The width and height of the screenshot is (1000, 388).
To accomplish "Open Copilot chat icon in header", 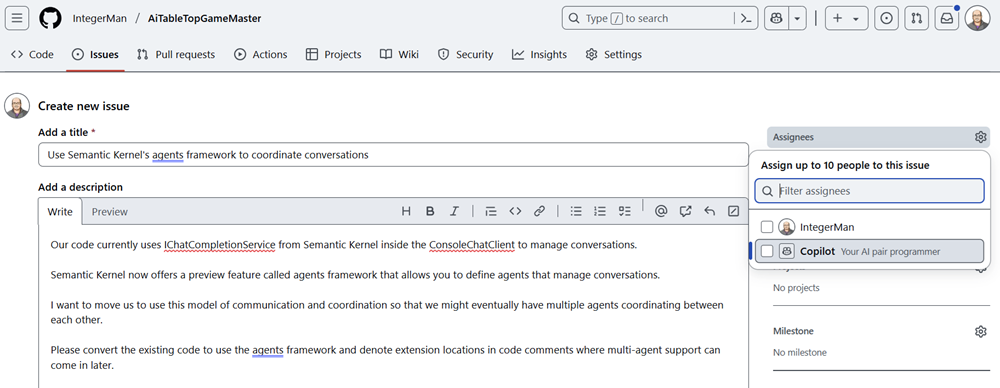I will [777, 19].
